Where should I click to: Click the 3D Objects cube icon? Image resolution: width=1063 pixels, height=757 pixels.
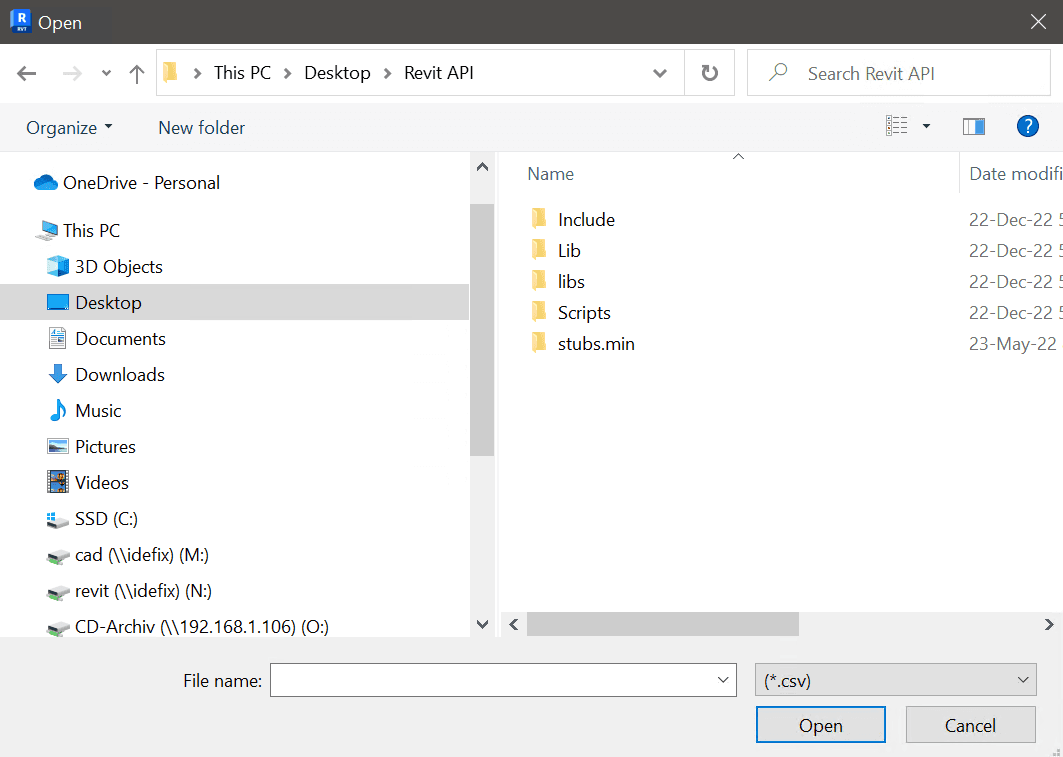click(58, 266)
